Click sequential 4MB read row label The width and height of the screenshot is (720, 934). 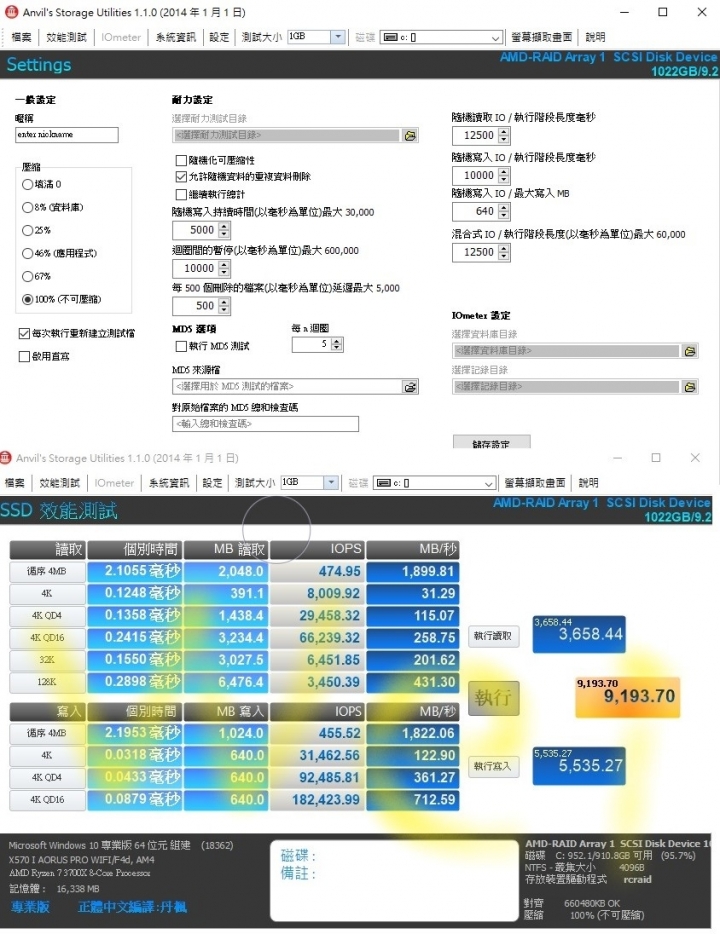[x=47, y=572]
